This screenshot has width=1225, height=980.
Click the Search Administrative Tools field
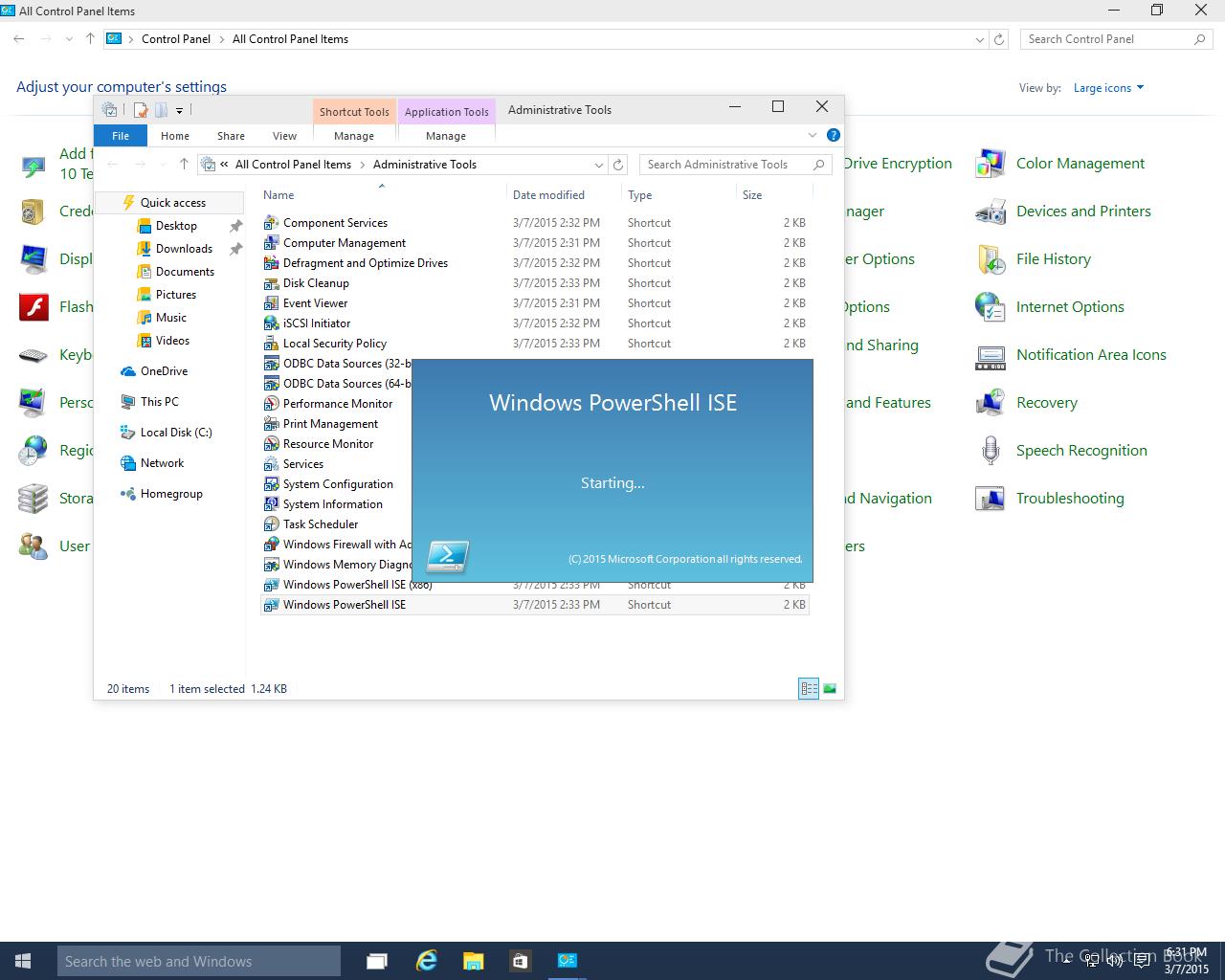pyautogui.click(x=727, y=165)
